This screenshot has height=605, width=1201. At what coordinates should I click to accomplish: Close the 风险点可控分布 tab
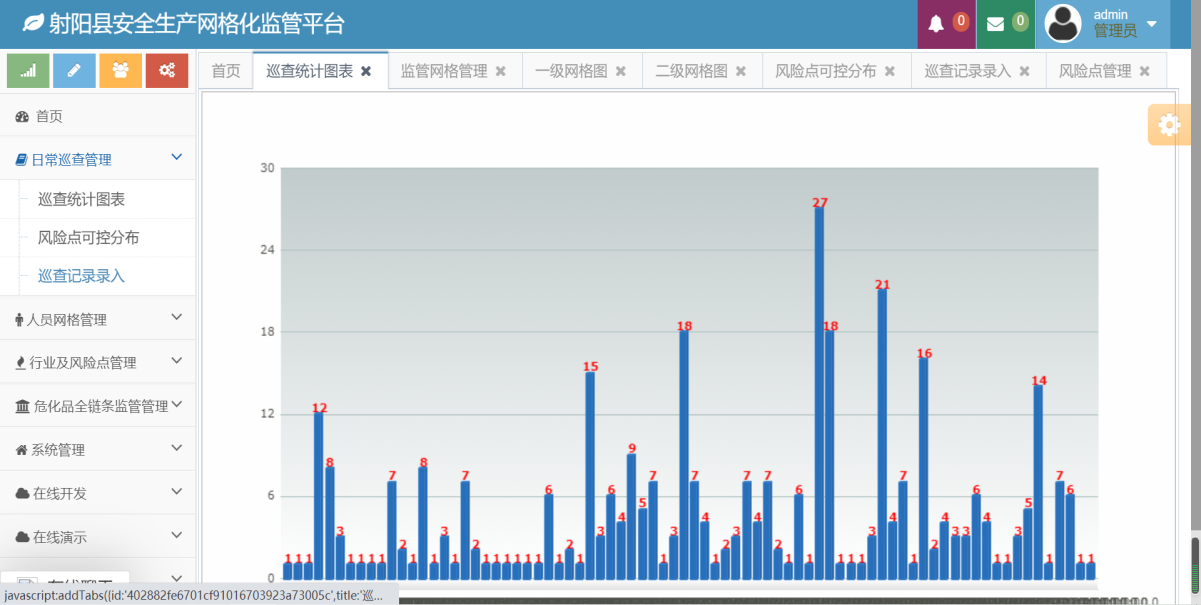point(890,71)
